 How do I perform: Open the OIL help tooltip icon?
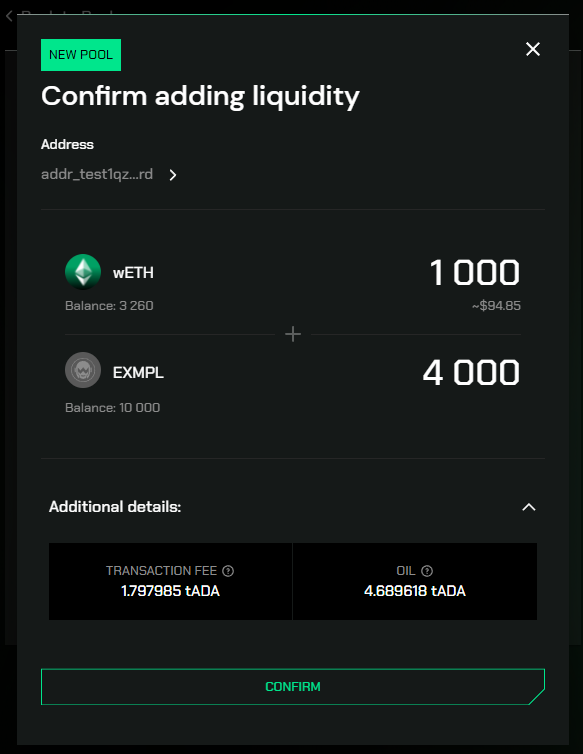coord(427,571)
